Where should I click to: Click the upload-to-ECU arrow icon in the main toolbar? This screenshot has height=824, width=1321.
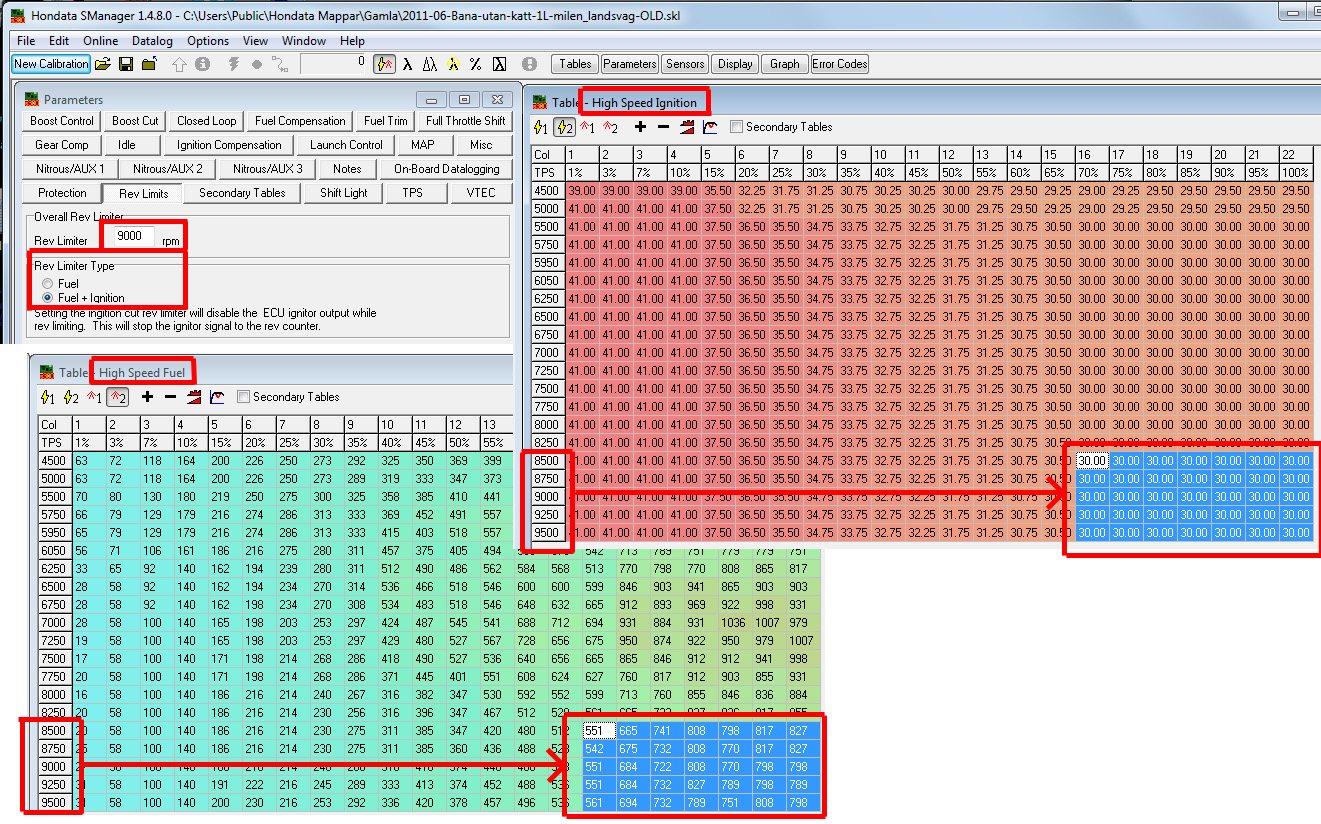click(179, 64)
